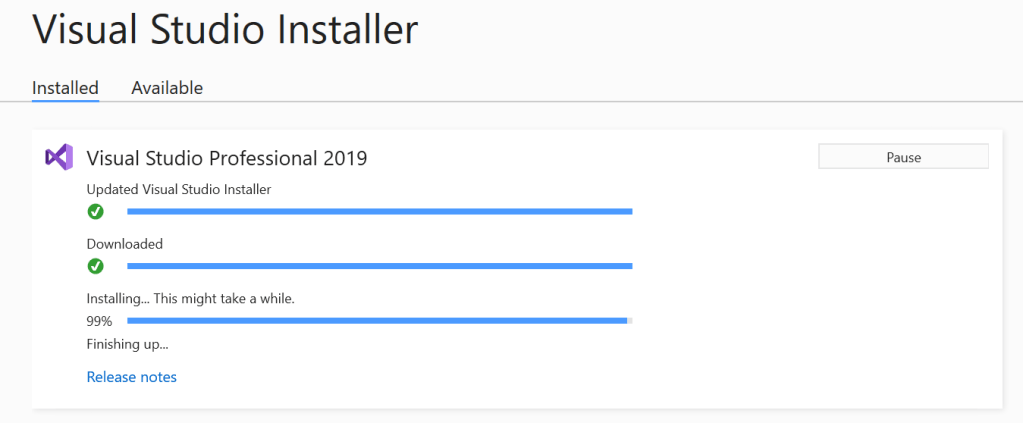Click the green checkmark beside Updated Visual Studio Installer

96,211
